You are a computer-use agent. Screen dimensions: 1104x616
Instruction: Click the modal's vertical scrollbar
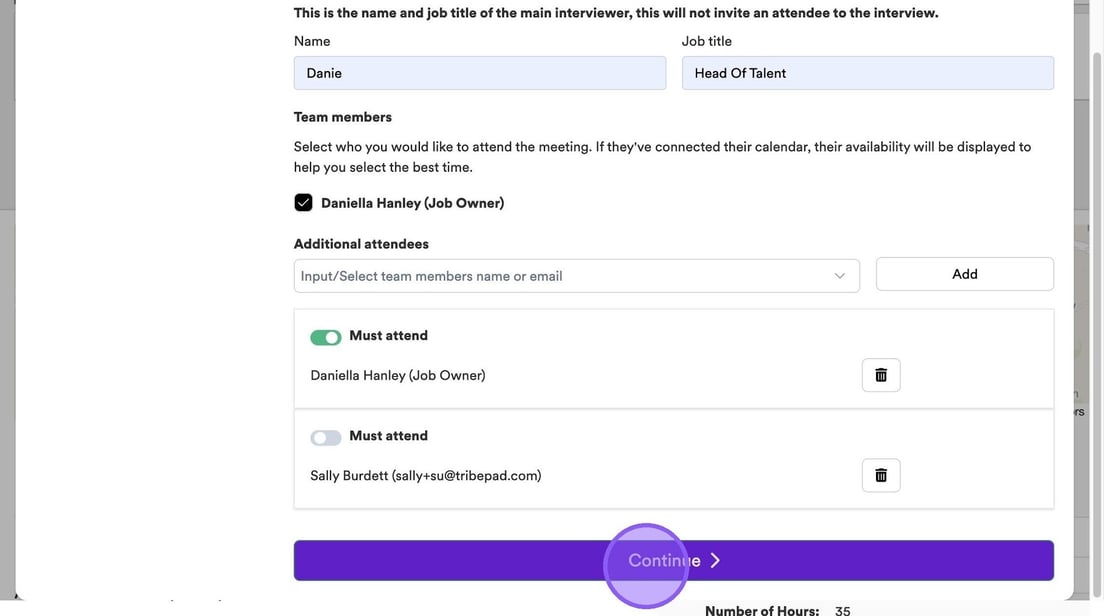1096,120
